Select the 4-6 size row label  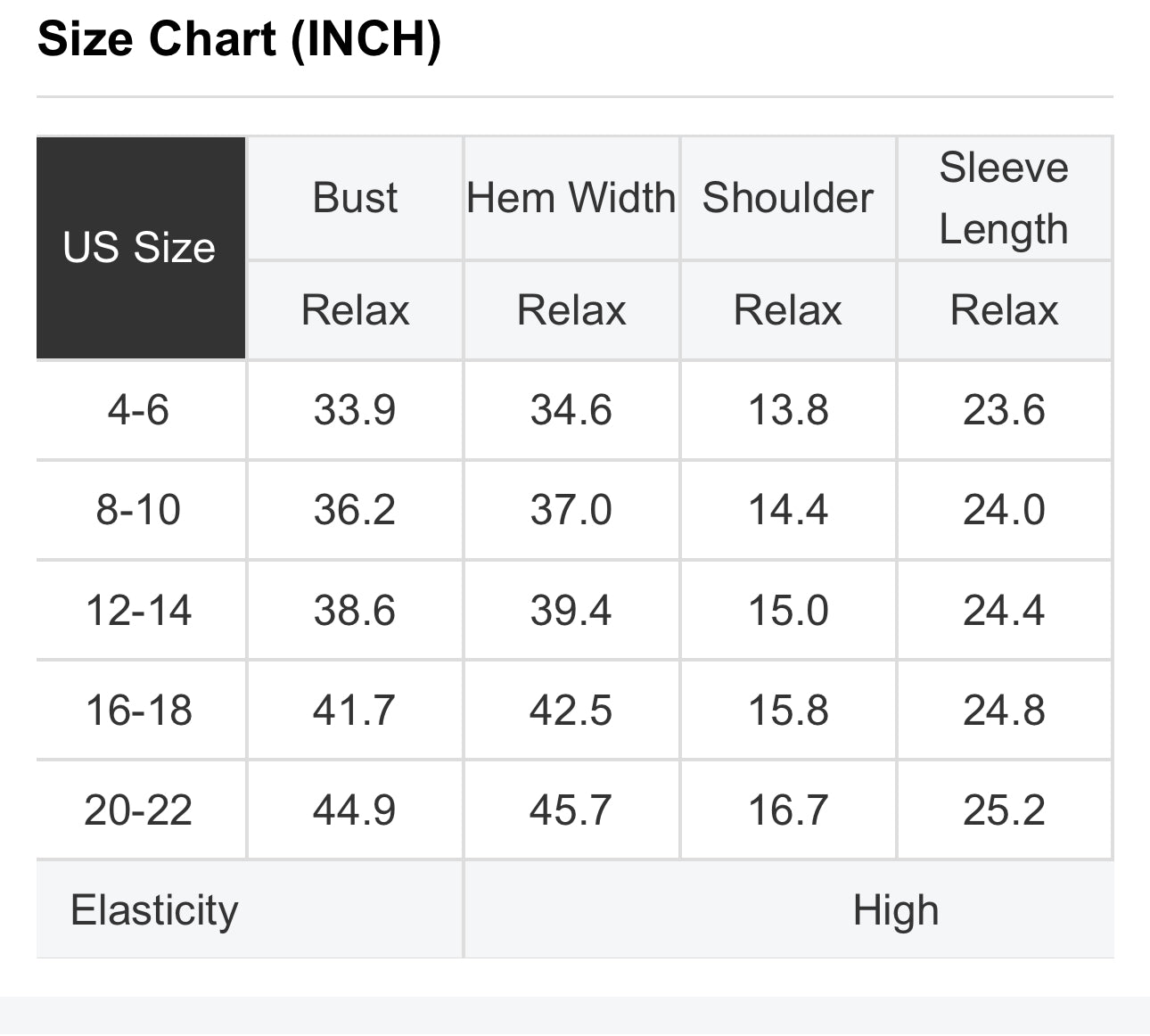pos(141,410)
